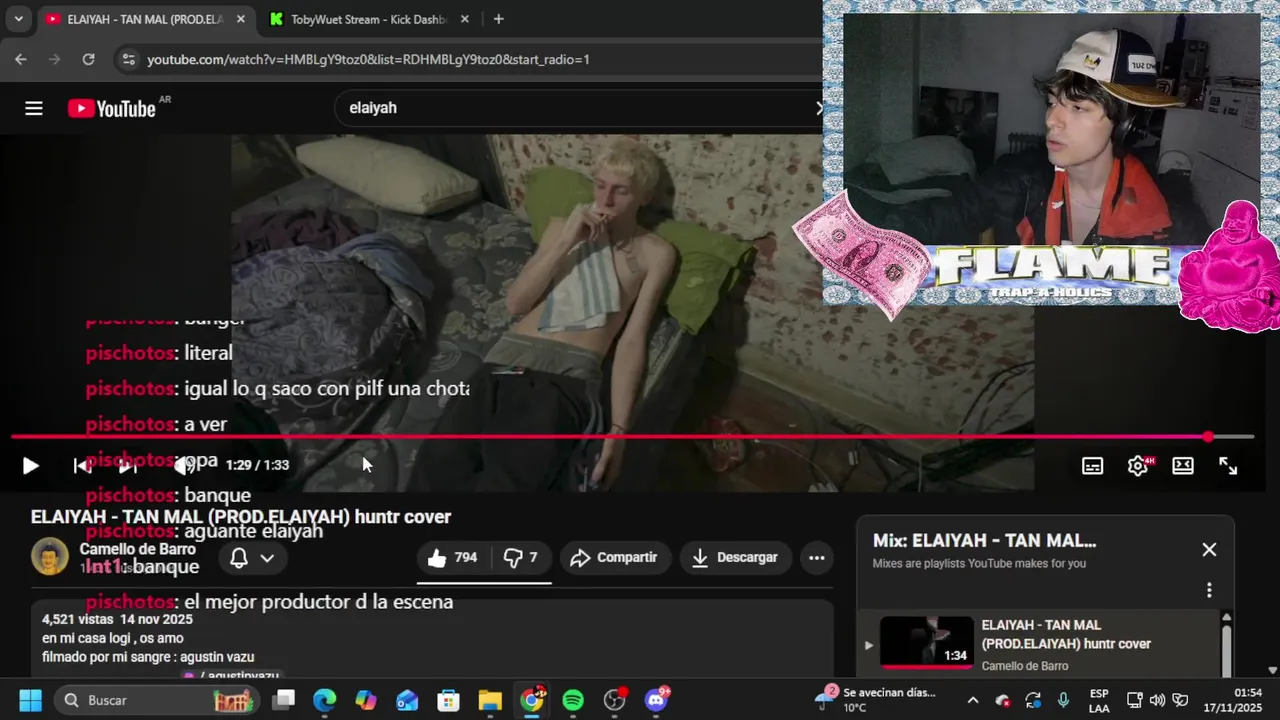Open system volume speaker in tray
This screenshot has width=1280, height=720.
pos(1157,700)
